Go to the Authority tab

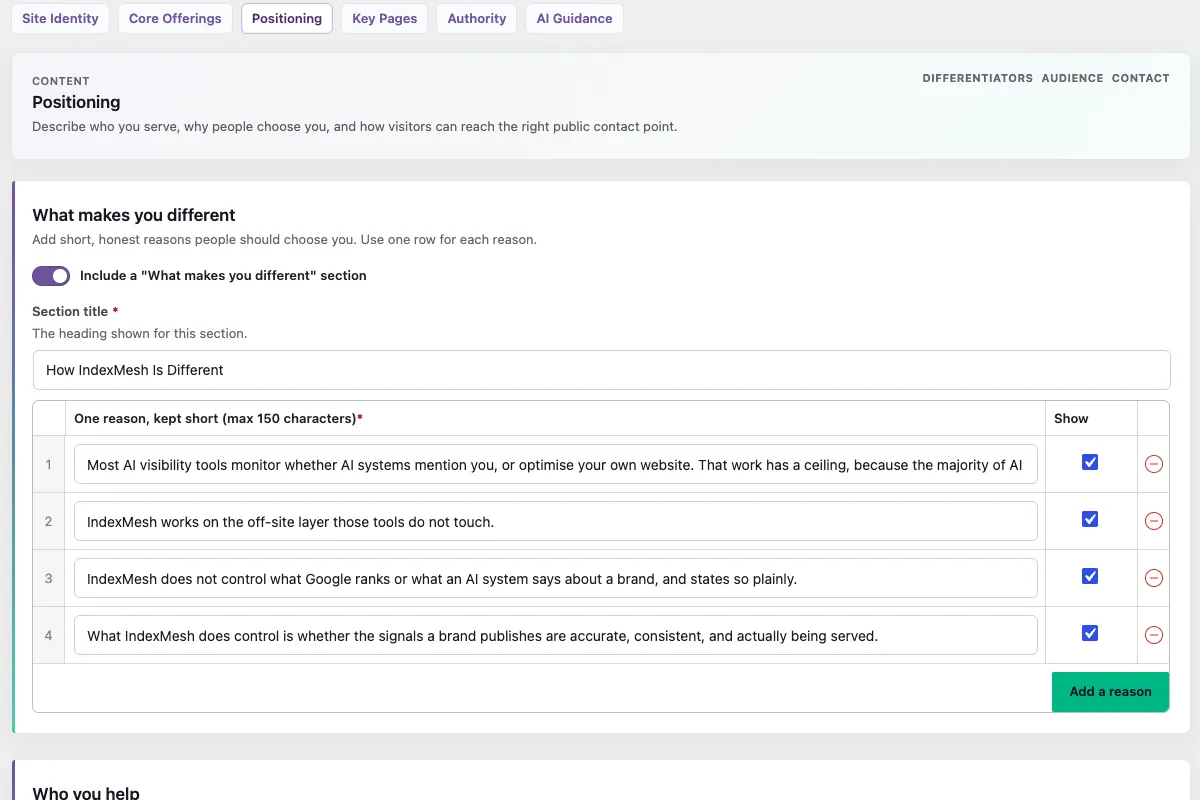coord(477,18)
